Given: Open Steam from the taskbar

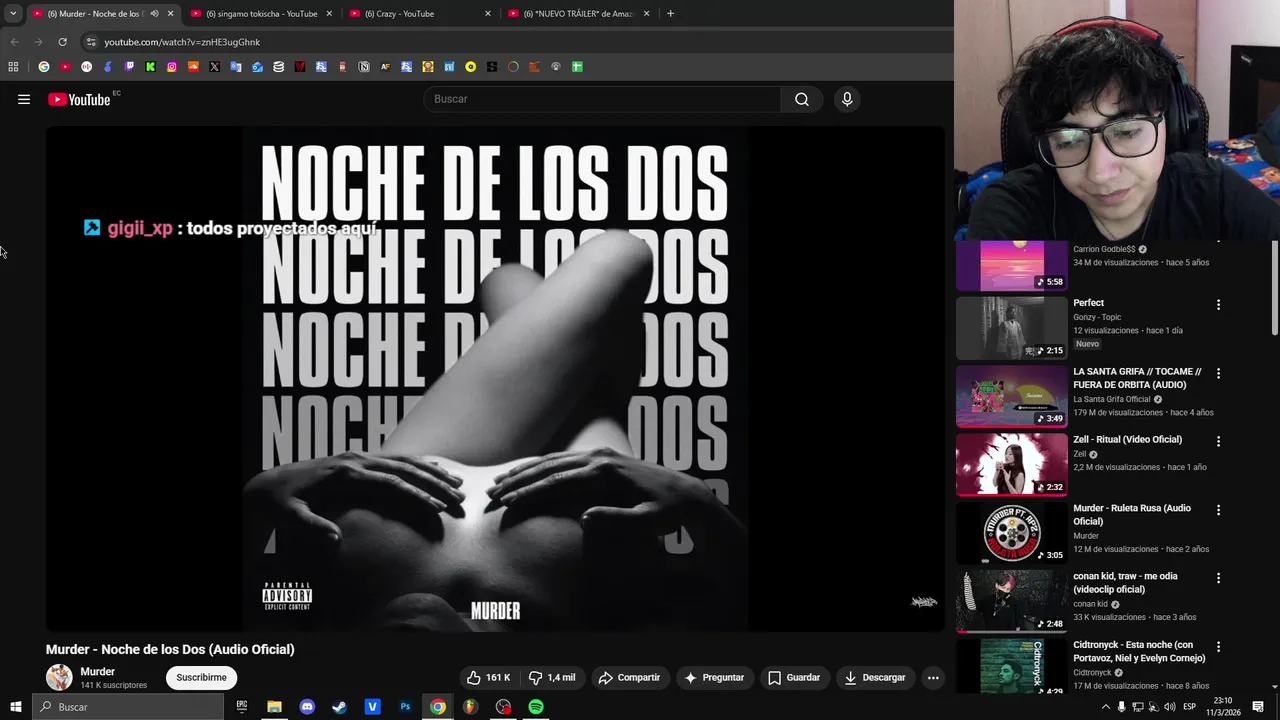Looking at the screenshot, I should click(x=340, y=707).
